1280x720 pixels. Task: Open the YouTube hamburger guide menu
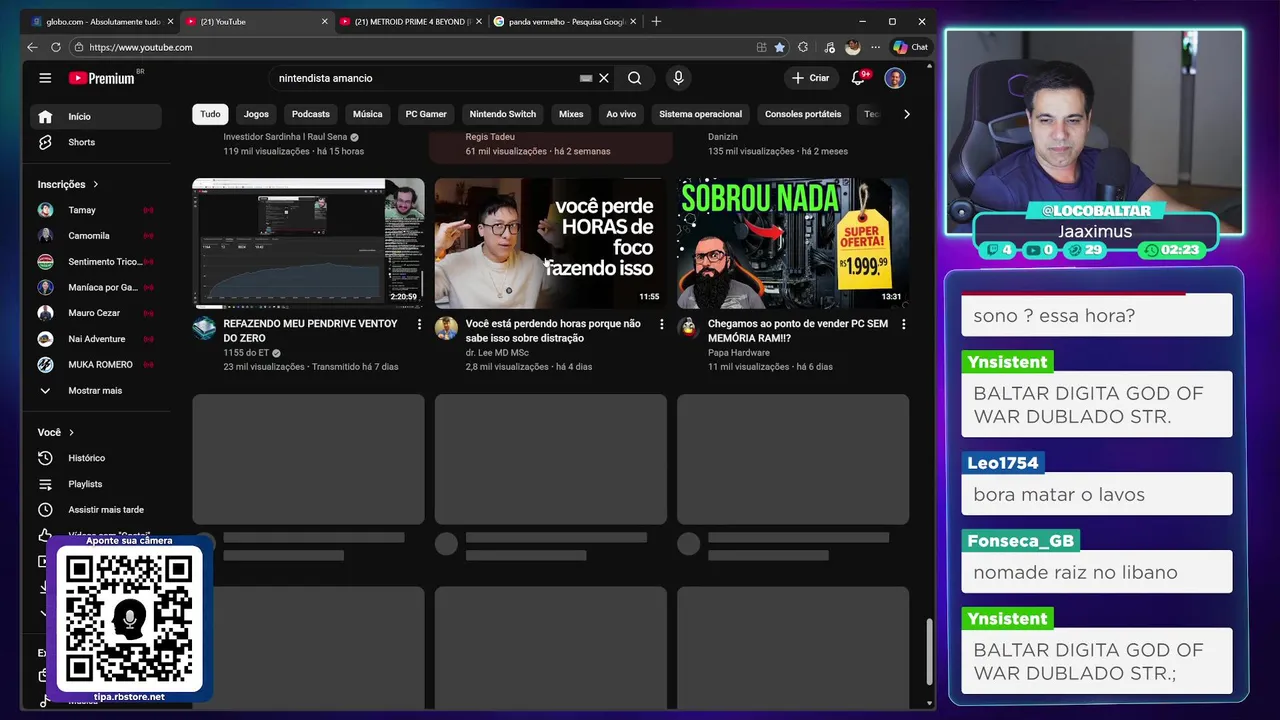click(45, 78)
